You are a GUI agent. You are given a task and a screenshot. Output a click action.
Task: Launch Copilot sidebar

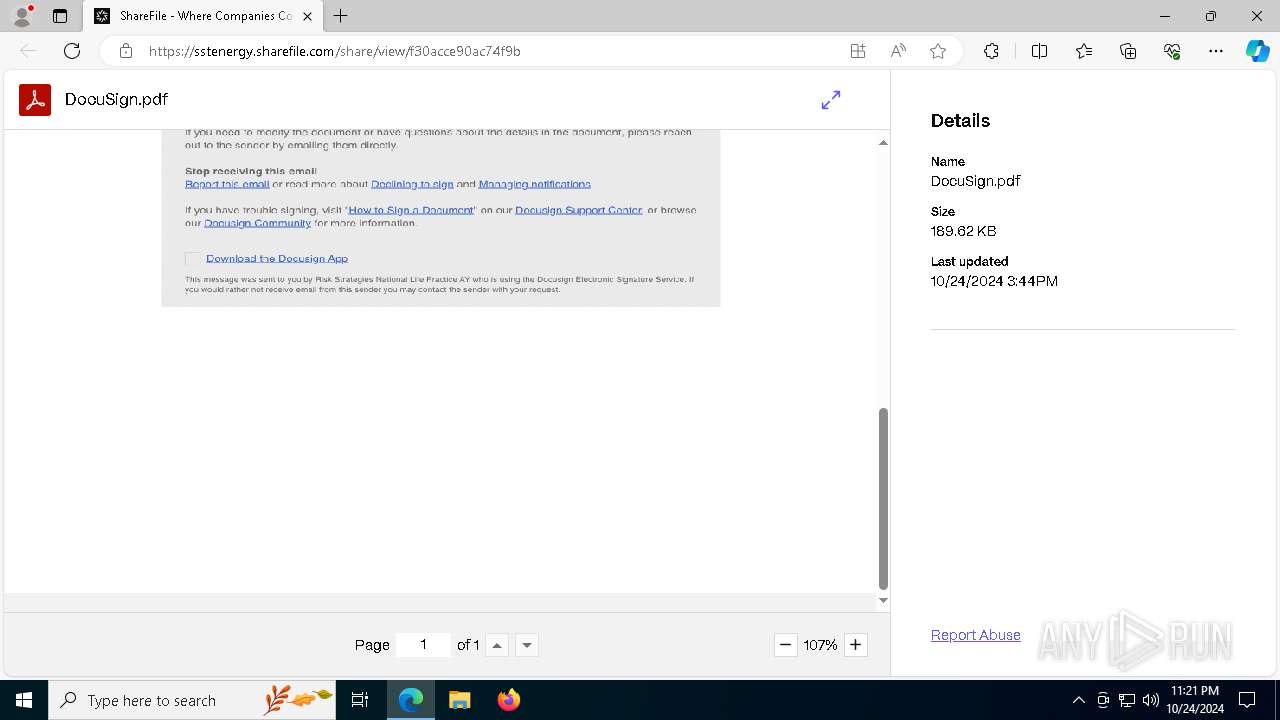coord(1257,51)
